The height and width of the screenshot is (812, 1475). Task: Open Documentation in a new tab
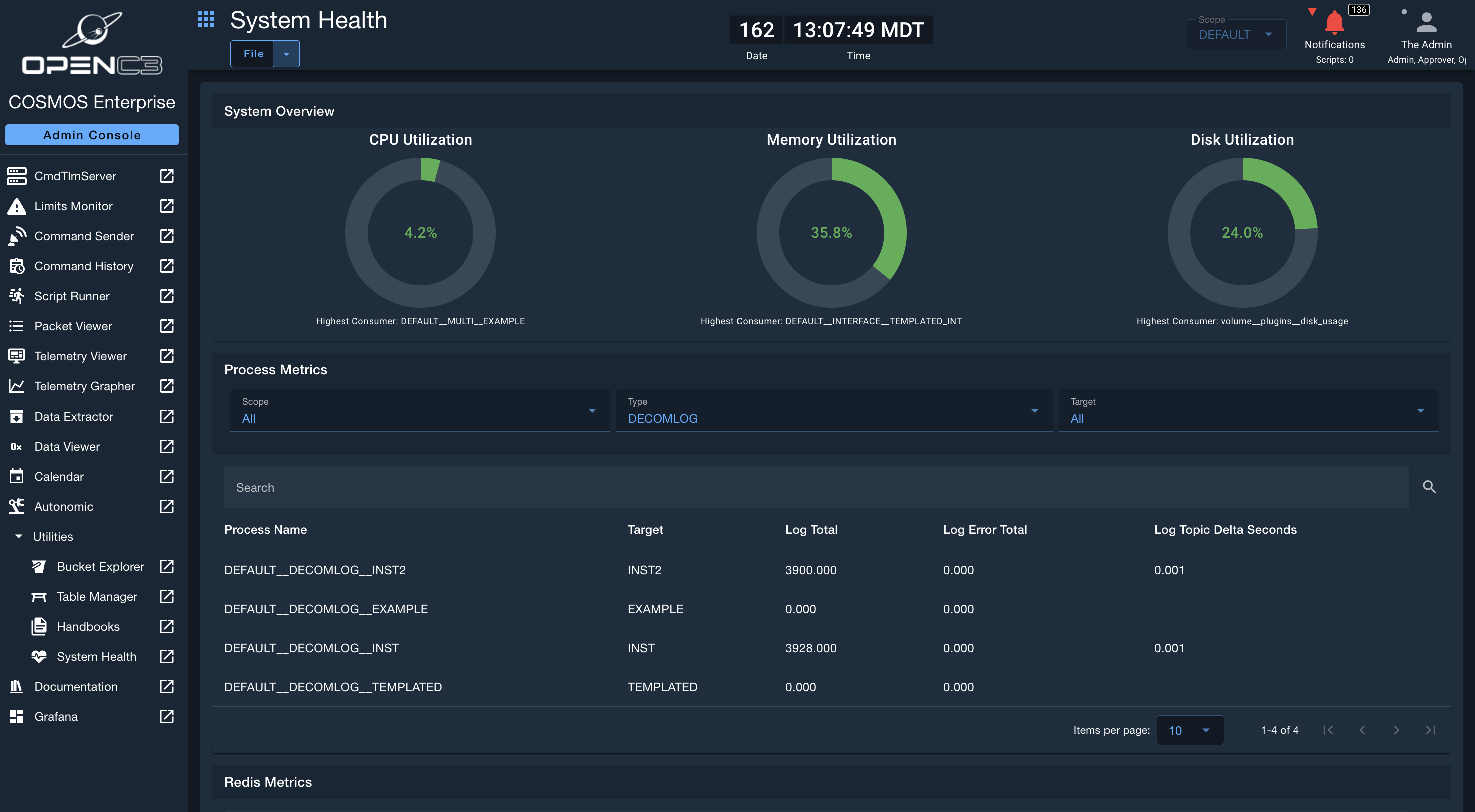(x=167, y=686)
